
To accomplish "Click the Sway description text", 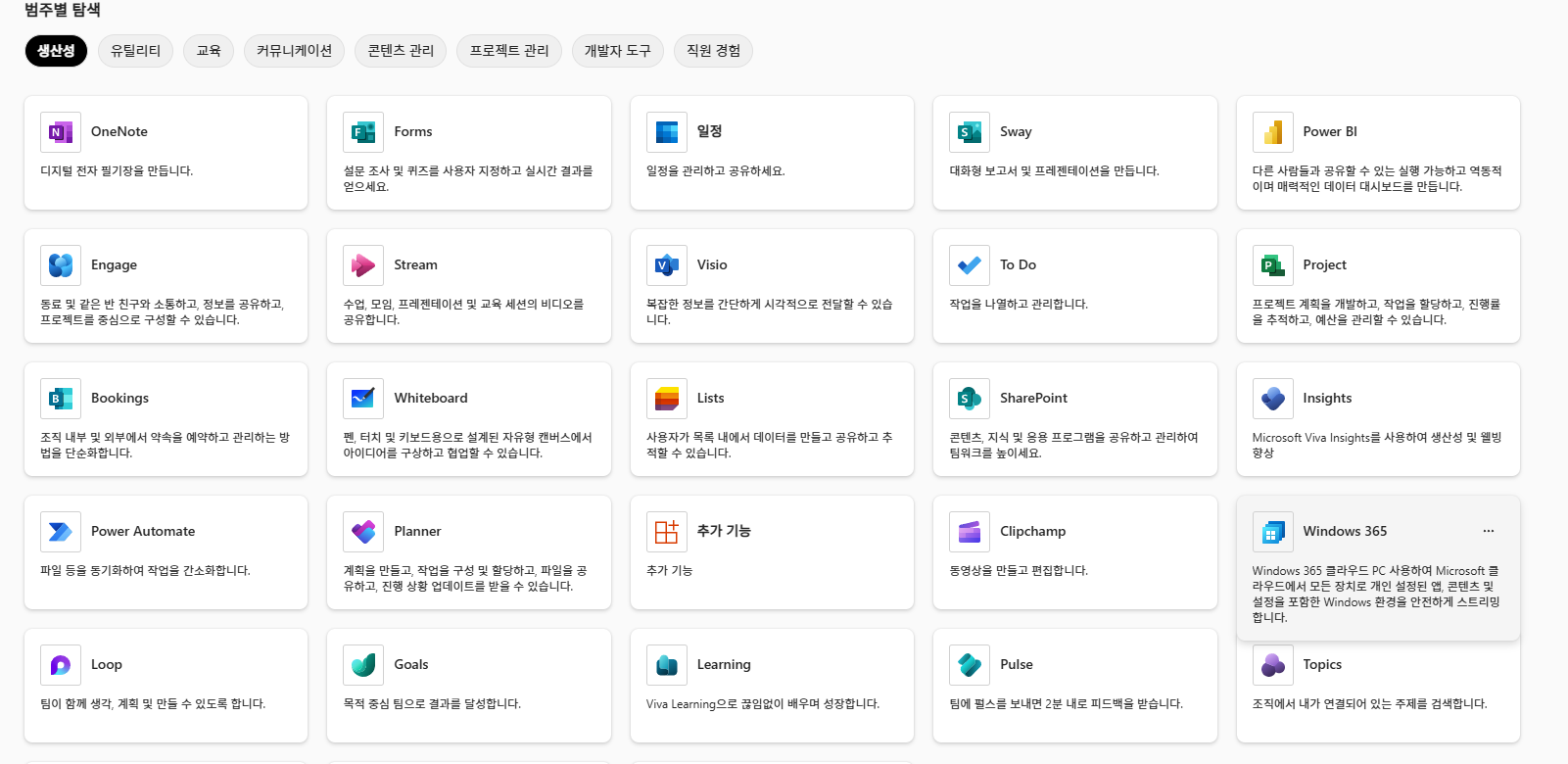I will 1054,171.
